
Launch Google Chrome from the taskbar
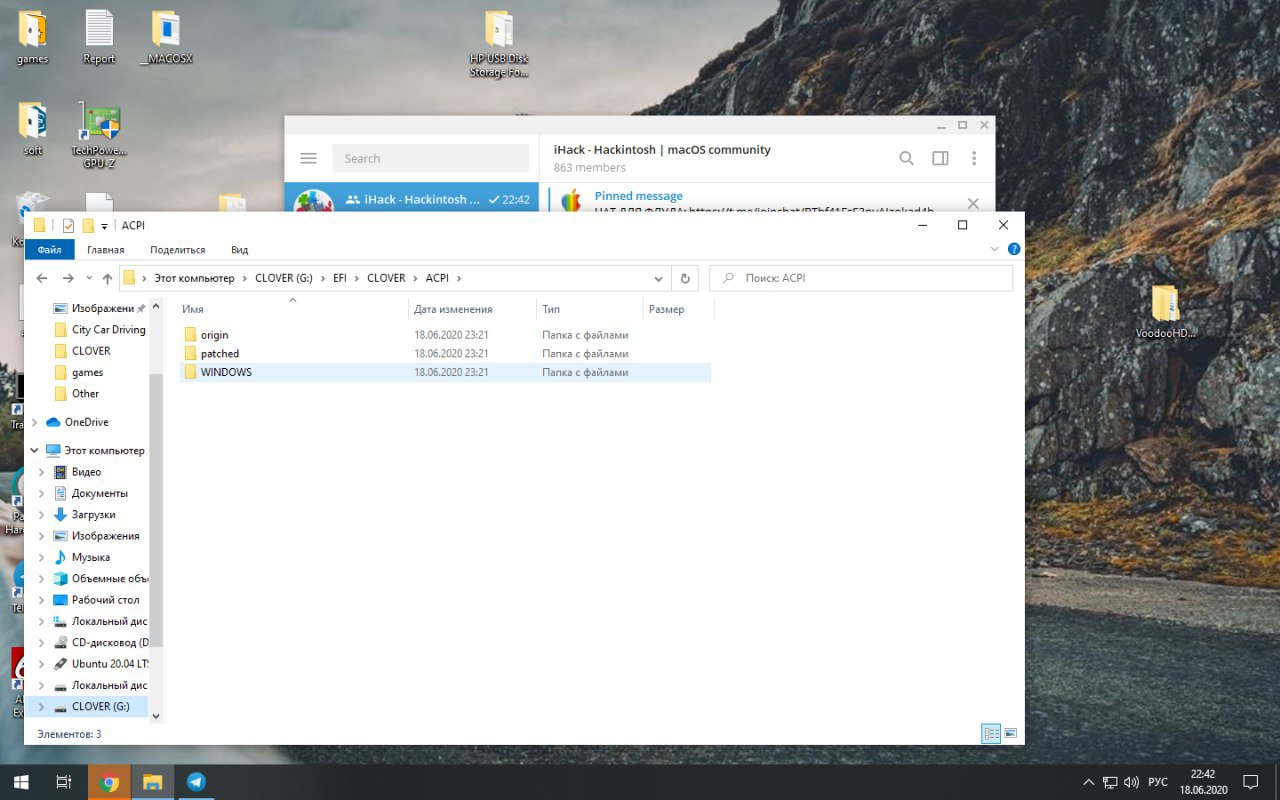tap(109, 782)
